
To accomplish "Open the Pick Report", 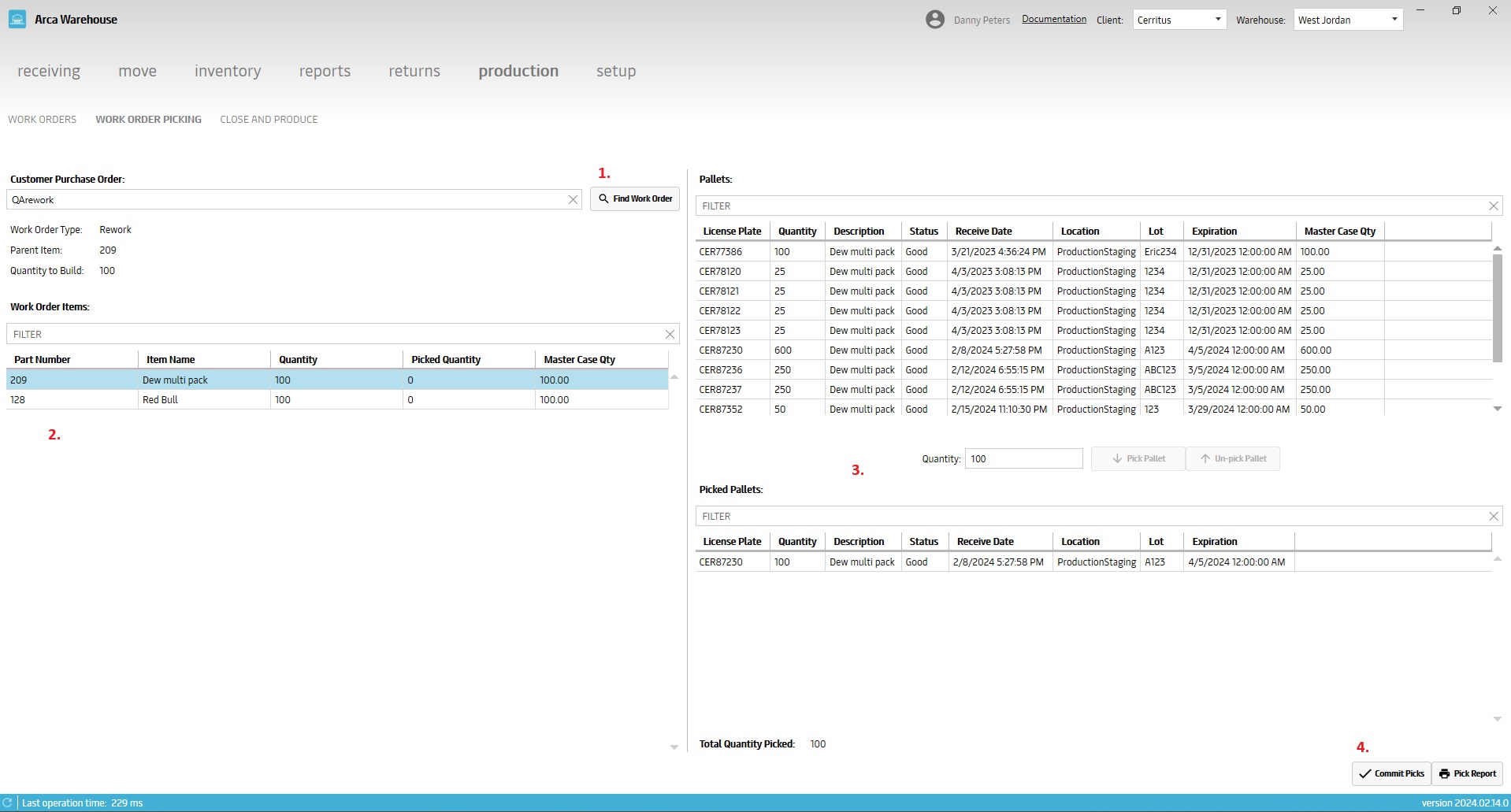I will coord(1467,773).
